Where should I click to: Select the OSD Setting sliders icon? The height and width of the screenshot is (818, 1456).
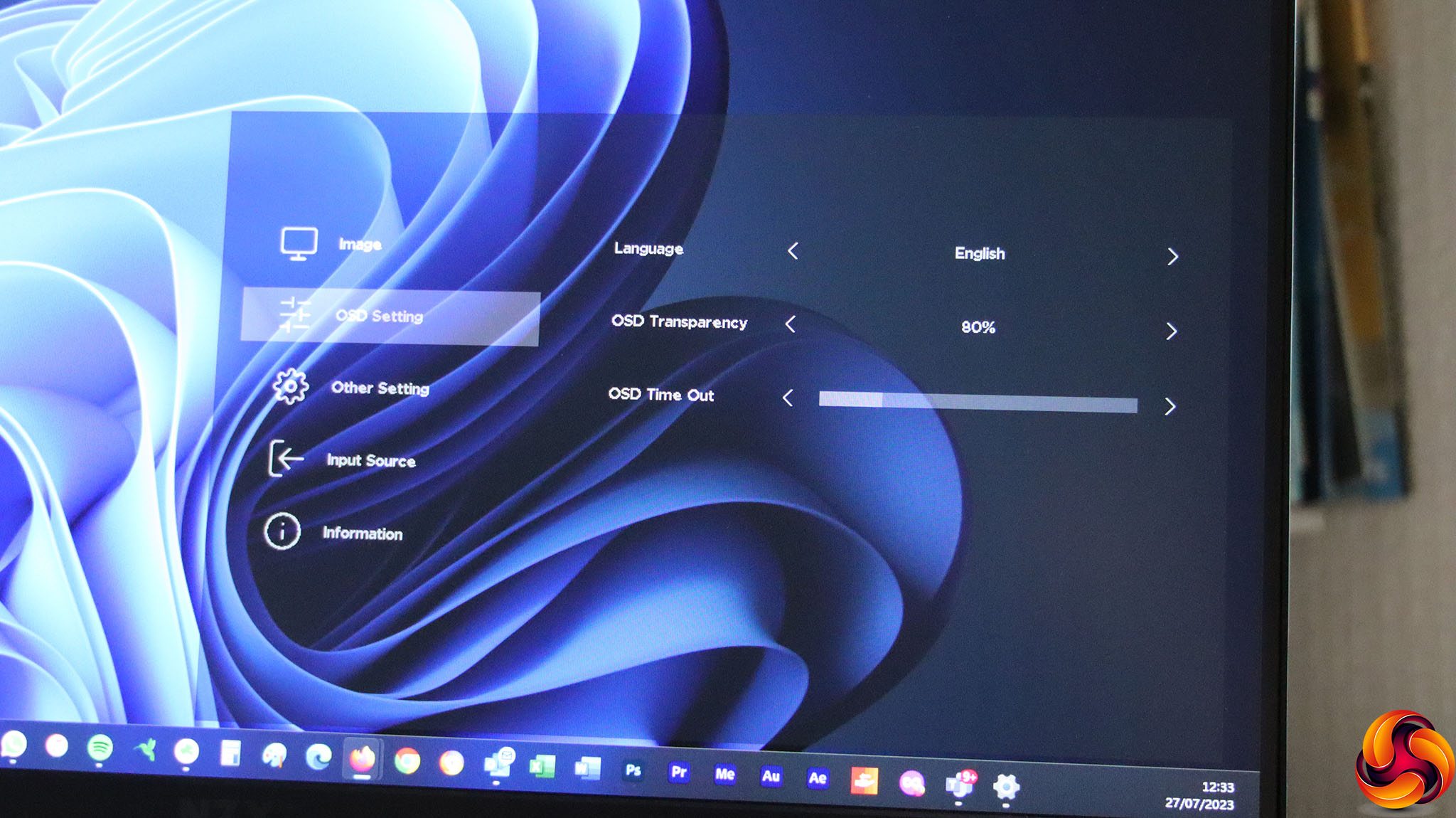tap(294, 315)
